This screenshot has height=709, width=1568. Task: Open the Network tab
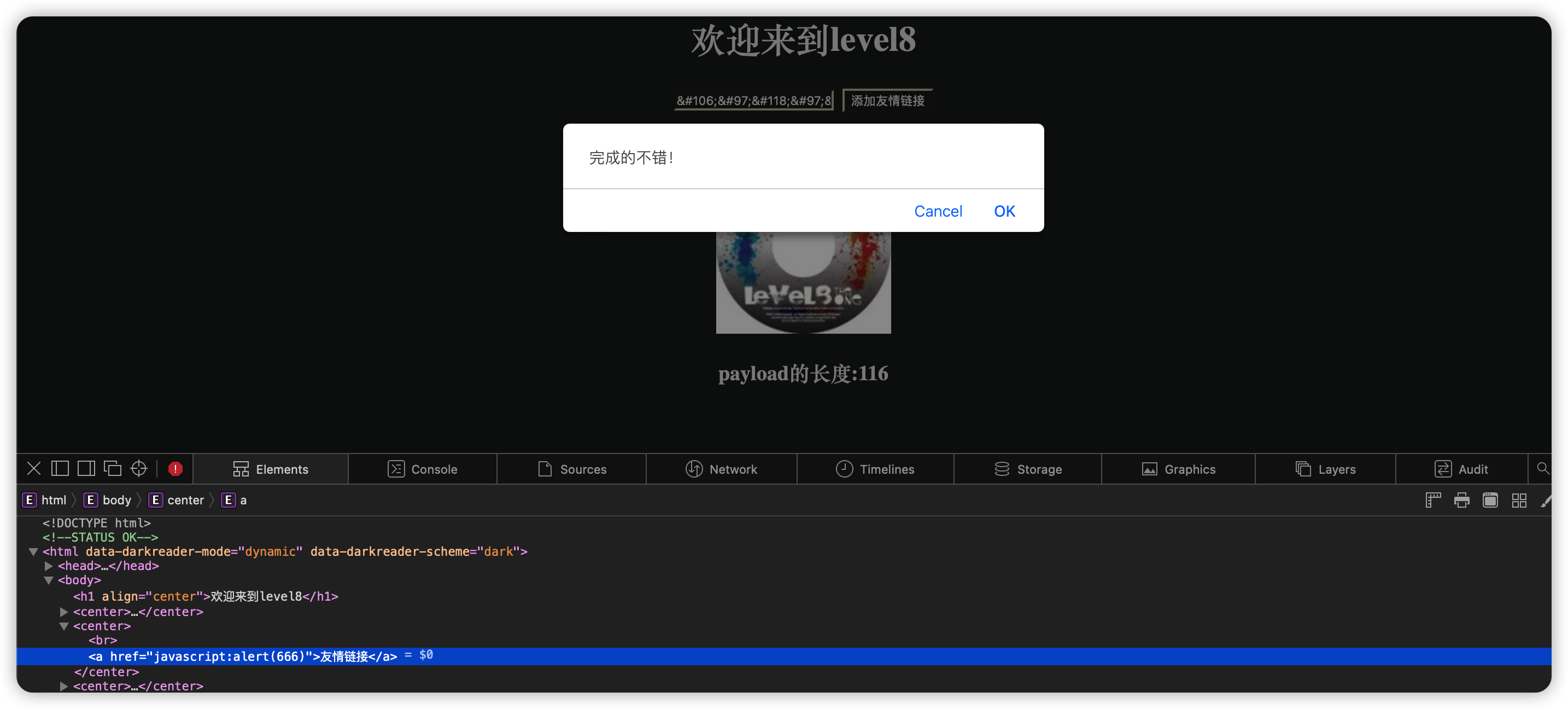[x=721, y=469]
